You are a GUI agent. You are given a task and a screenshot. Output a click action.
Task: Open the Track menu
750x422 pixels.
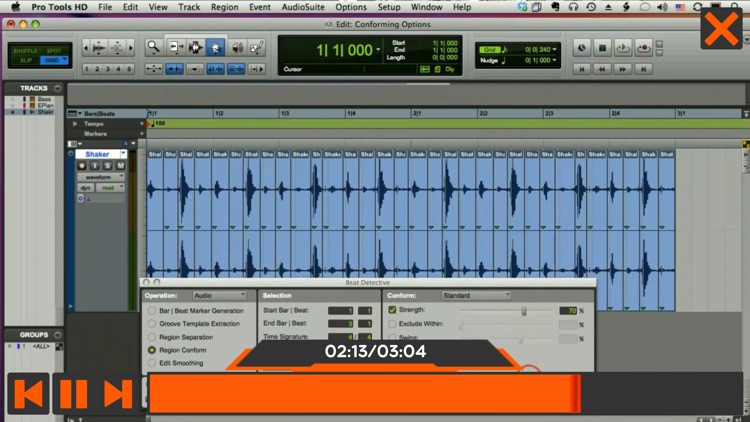tap(189, 7)
